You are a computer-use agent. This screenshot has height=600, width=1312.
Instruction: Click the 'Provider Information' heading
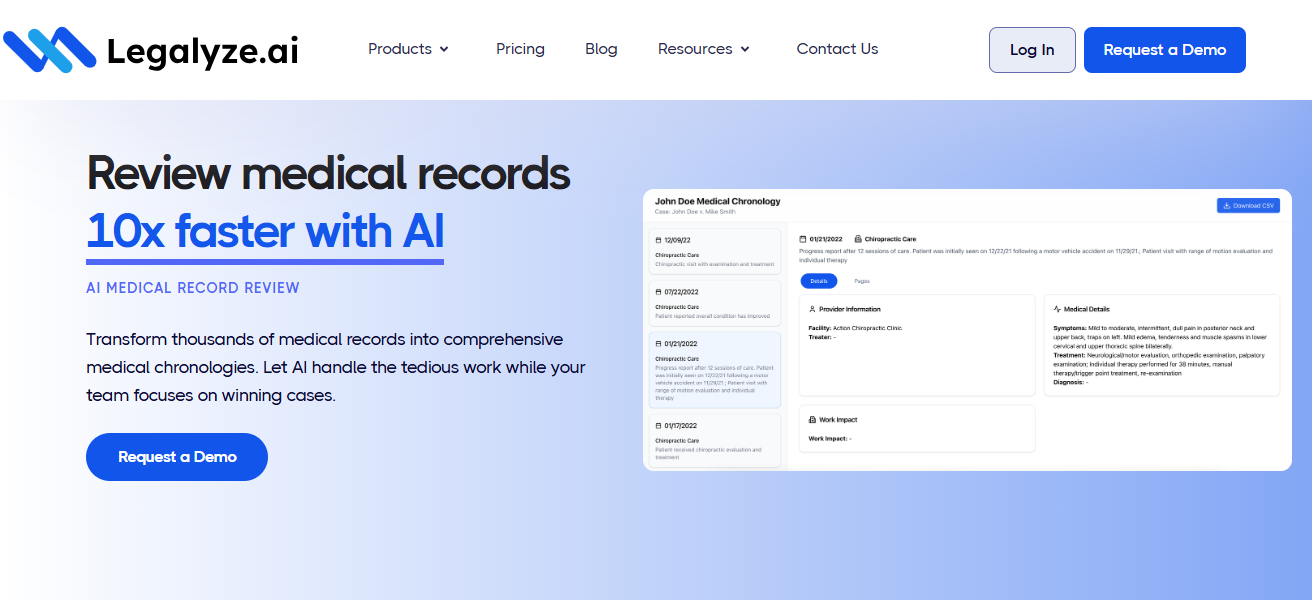(x=850, y=309)
